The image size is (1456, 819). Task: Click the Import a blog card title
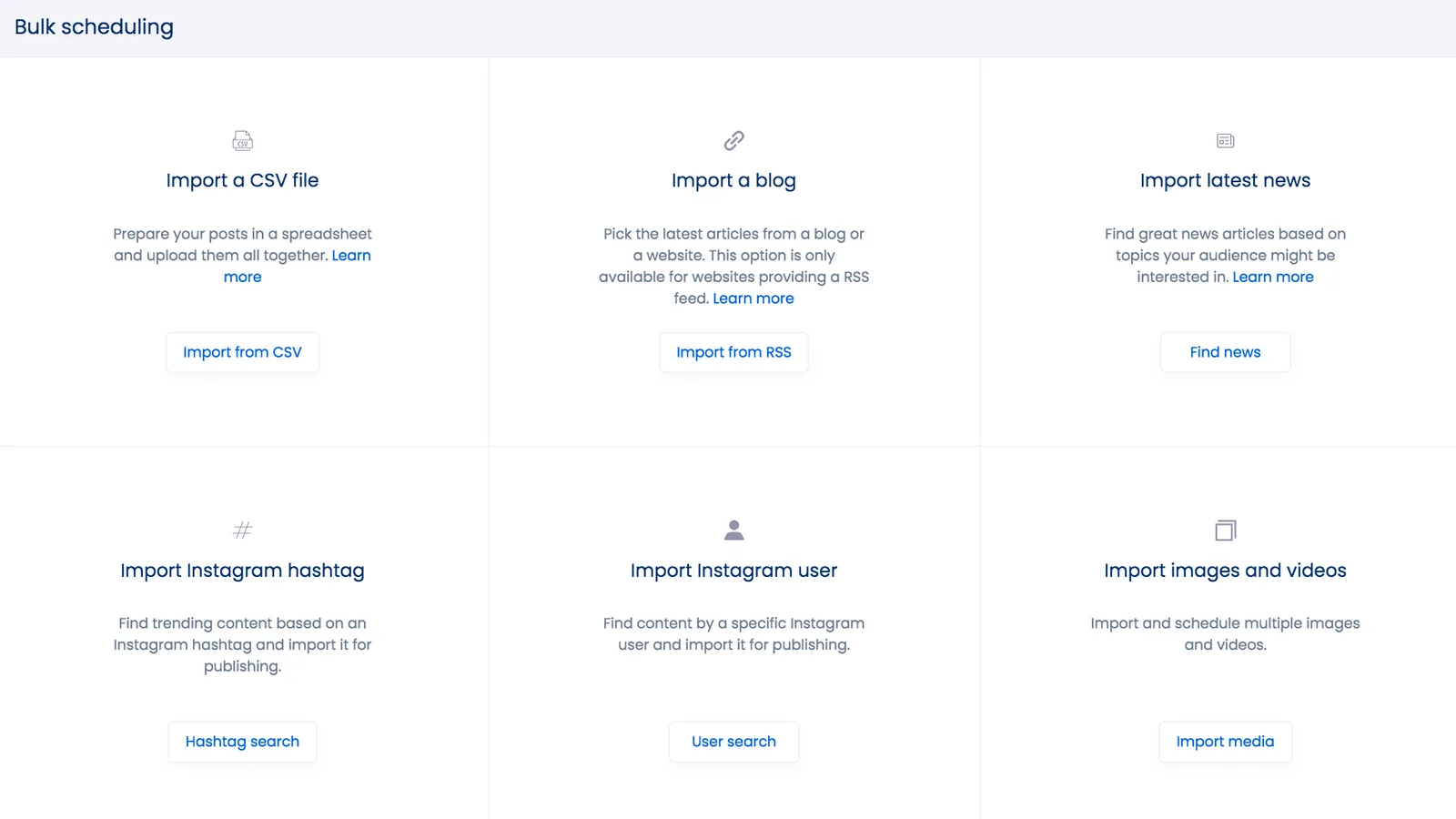[x=733, y=180]
